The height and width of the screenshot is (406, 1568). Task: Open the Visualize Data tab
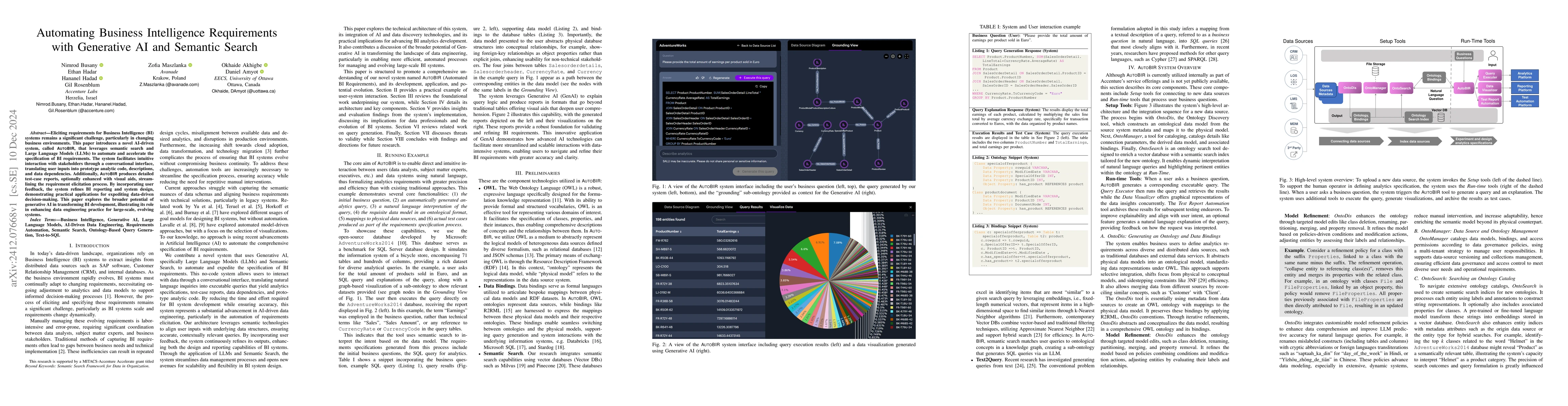781,207
